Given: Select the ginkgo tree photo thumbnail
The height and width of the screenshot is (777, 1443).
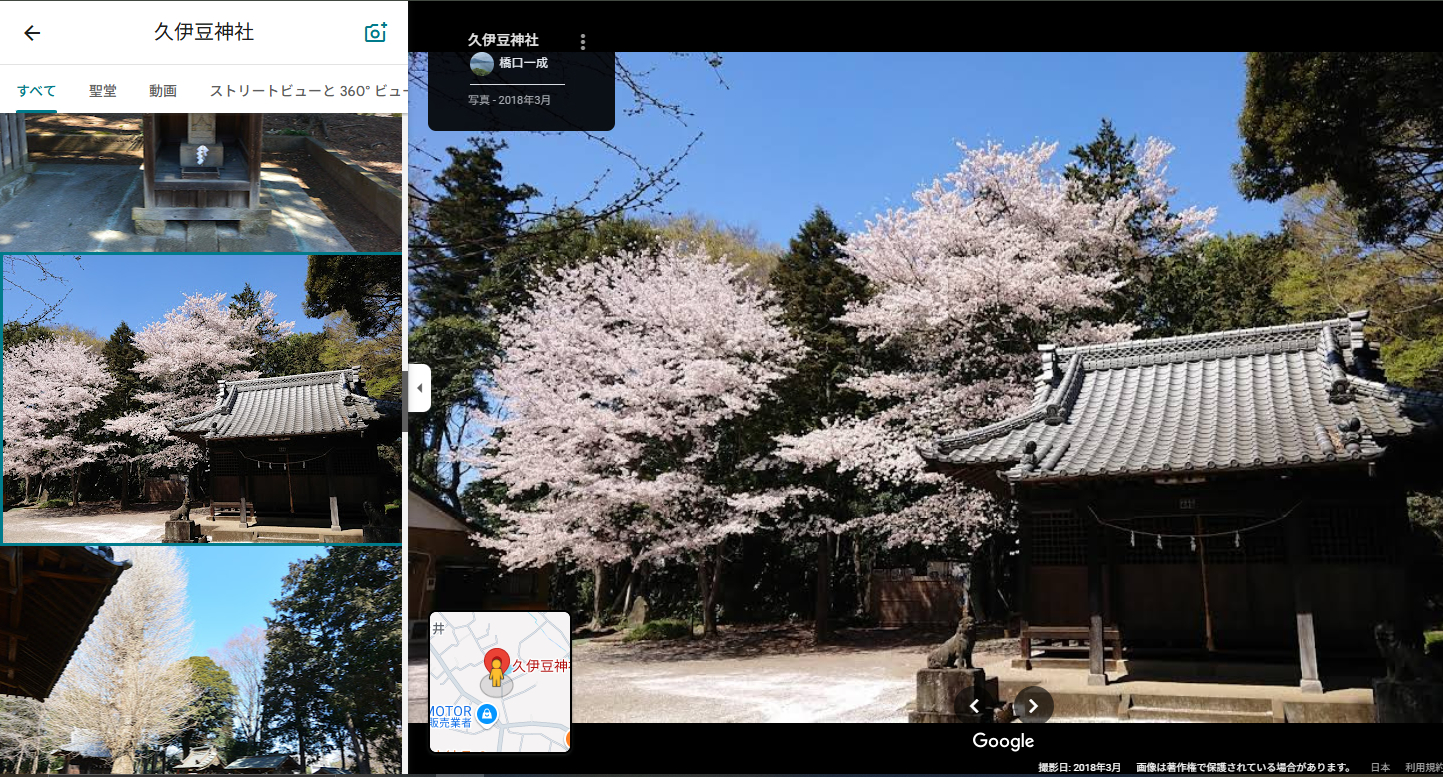Looking at the screenshot, I should coord(200,660).
